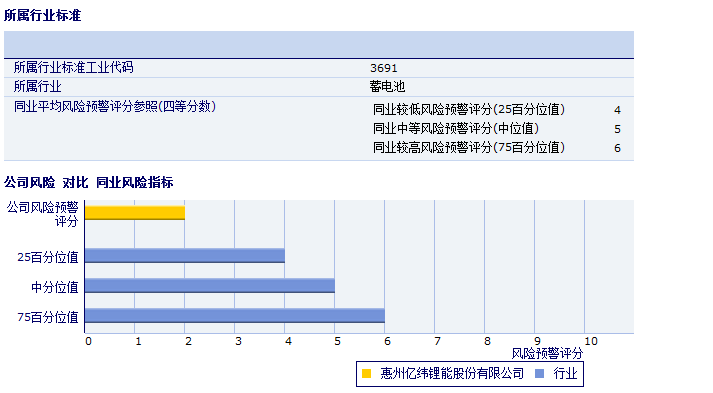Select the 中分位值 blue bar
713x393 pixels.
[210, 286]
